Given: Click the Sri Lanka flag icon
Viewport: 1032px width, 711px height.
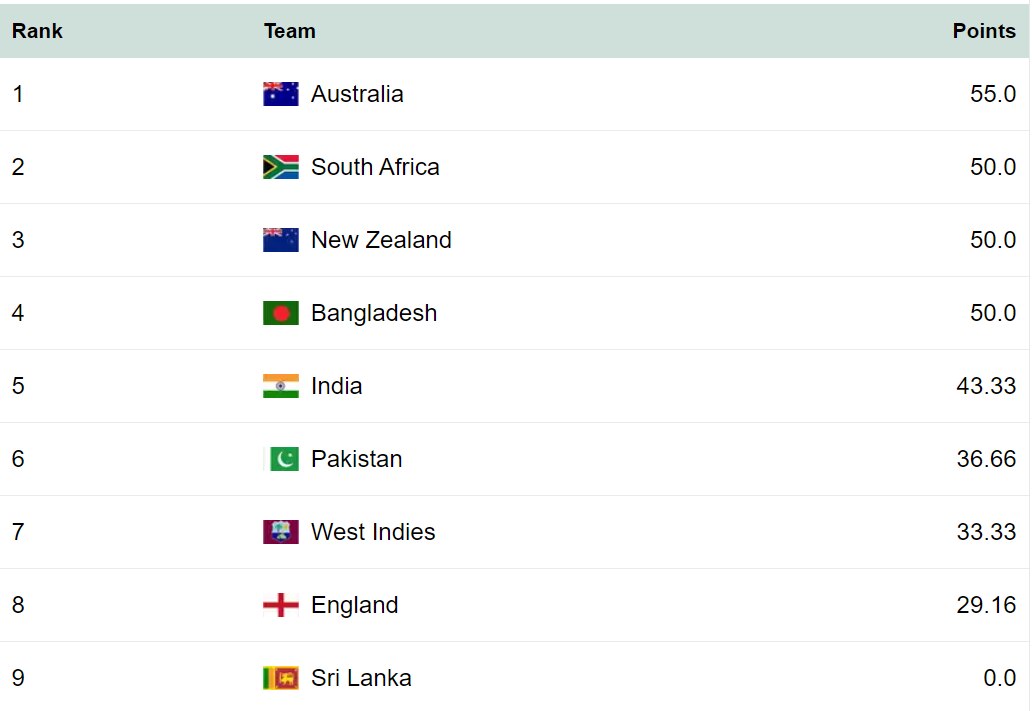Looking at the screenshot, I should (x=280, y=678).
